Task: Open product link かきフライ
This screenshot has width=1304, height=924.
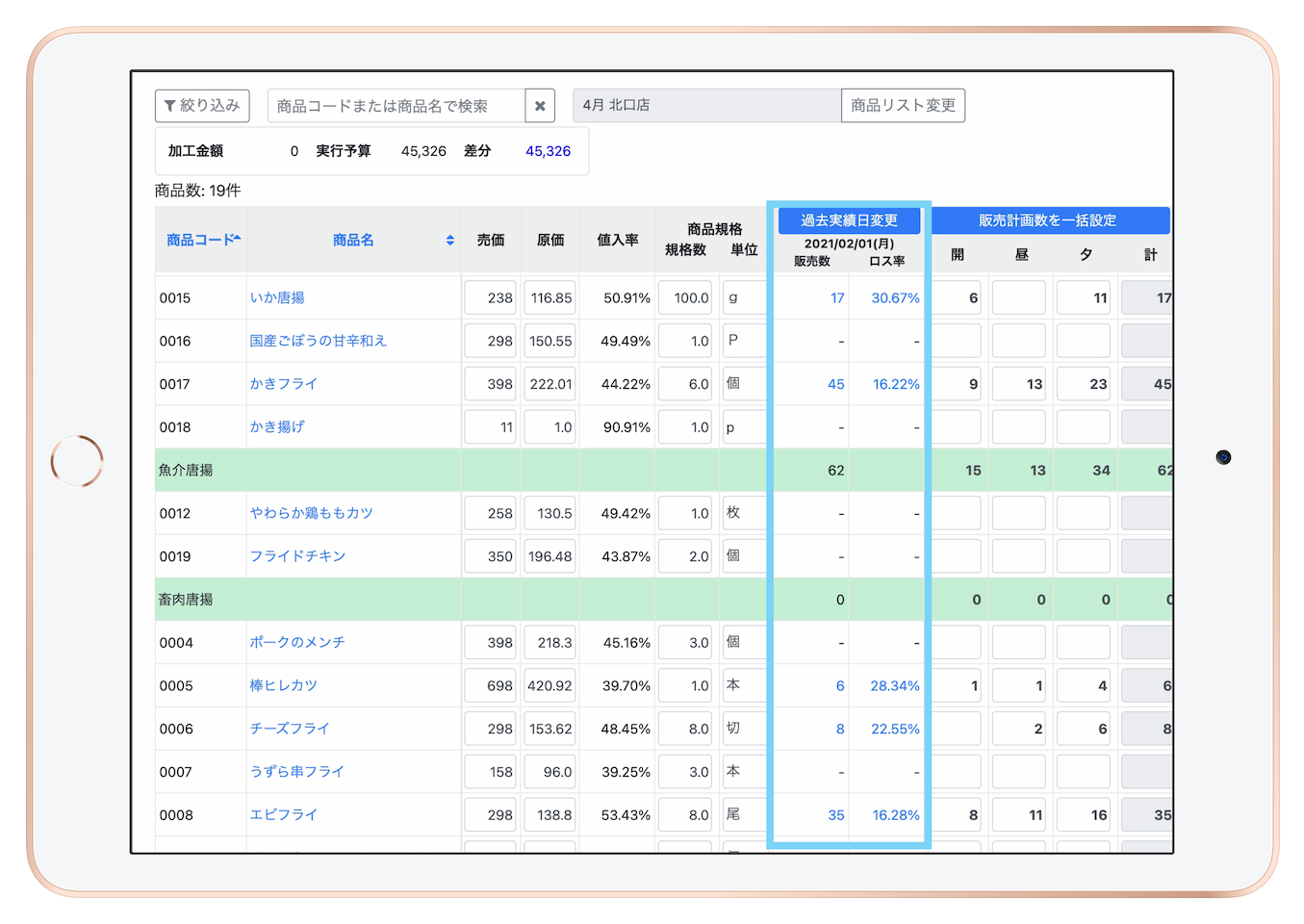Action: (283, 384)
